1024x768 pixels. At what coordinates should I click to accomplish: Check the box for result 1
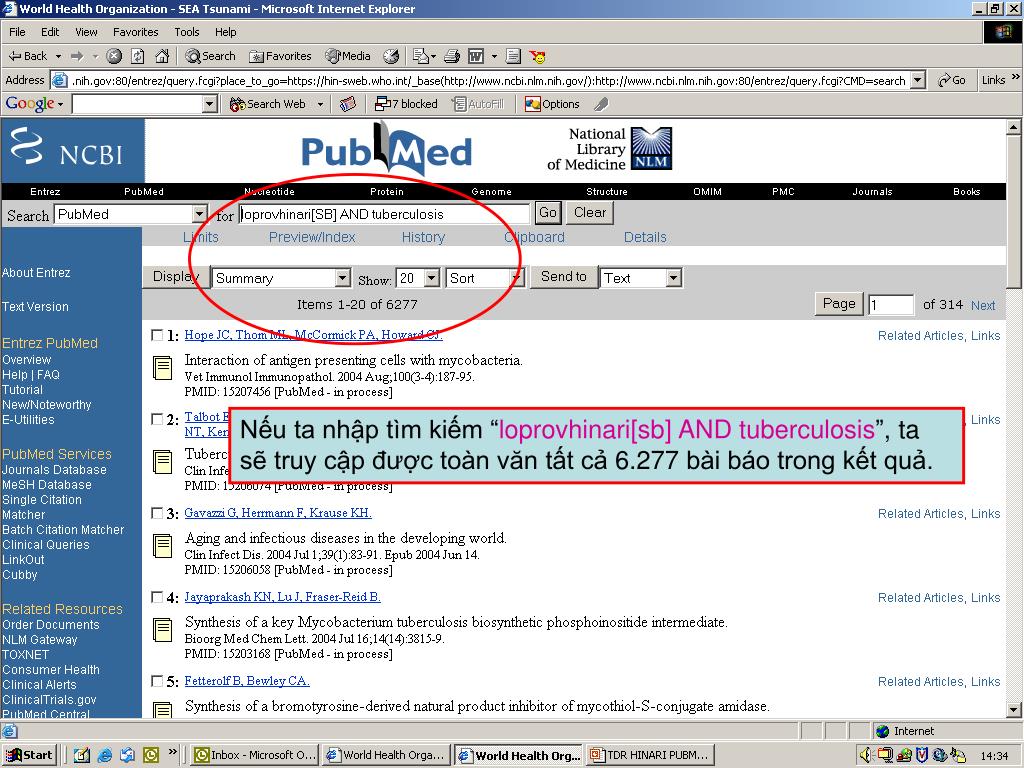click(157, 335)
